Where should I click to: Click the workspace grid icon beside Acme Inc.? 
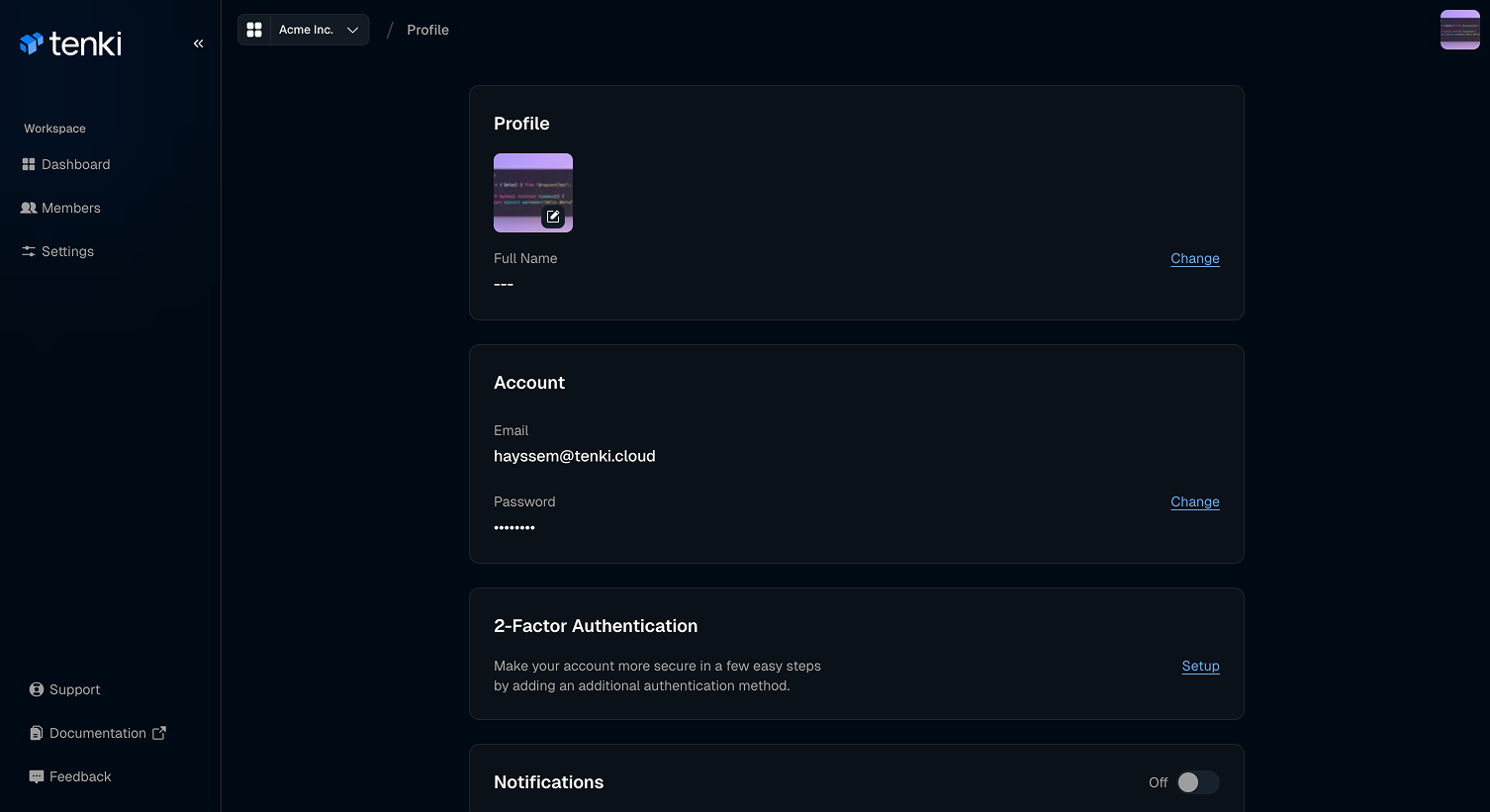coord(254,30)
